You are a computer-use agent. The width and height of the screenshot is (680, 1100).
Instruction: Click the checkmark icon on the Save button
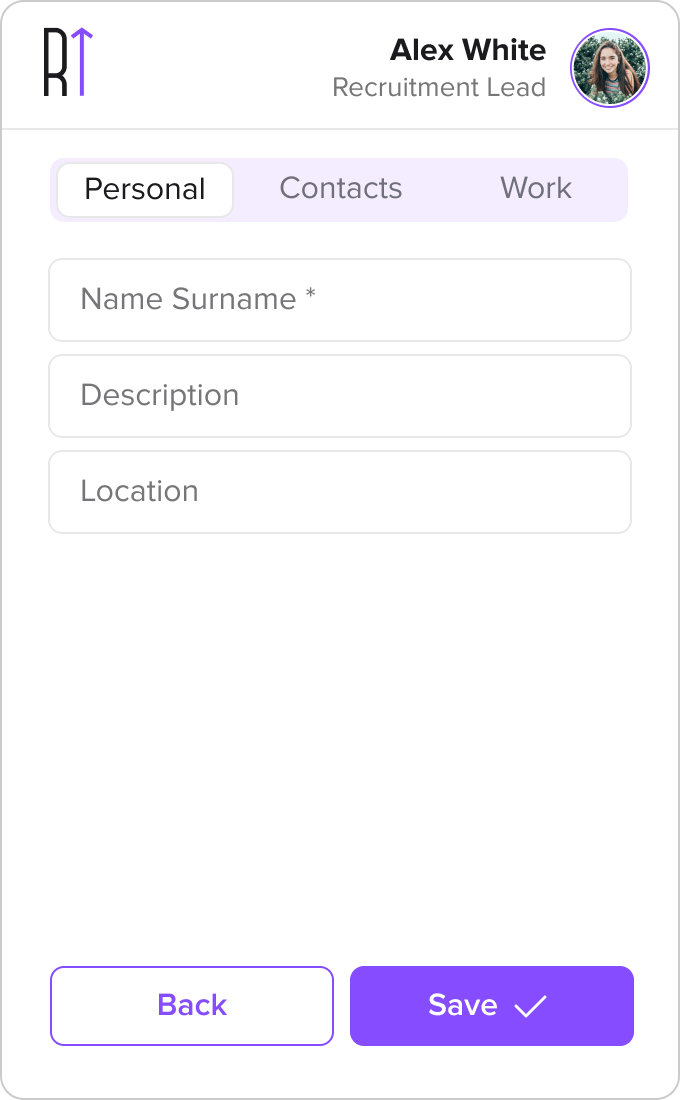[x=530, y=1006]
